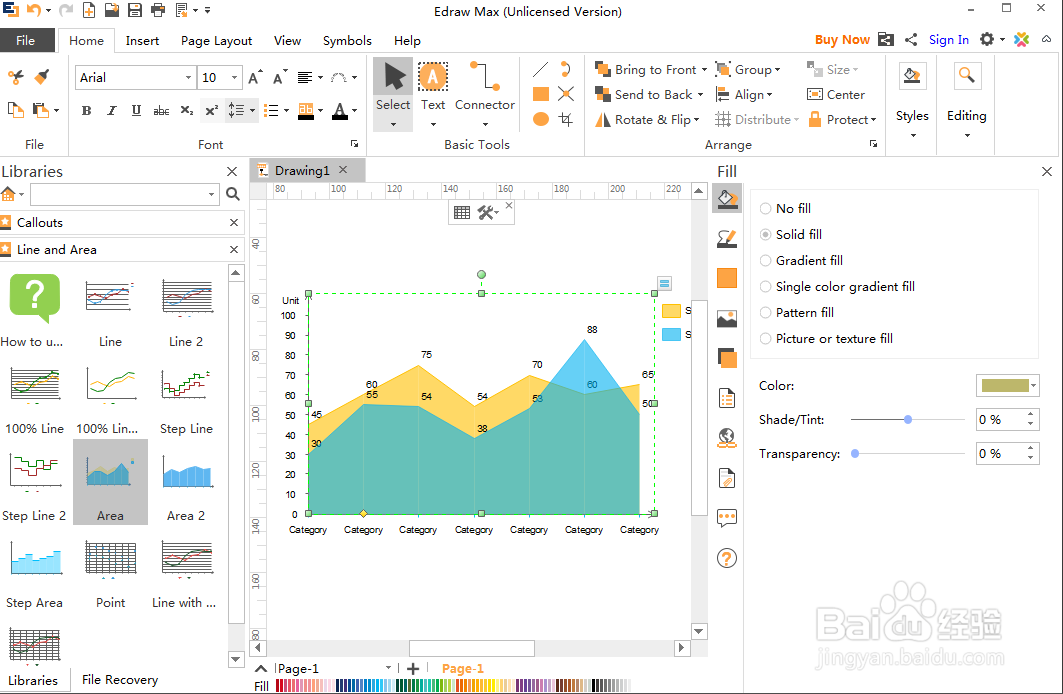Switch to the View tab
Screen dimensions: 1063x694
(287, 41)
